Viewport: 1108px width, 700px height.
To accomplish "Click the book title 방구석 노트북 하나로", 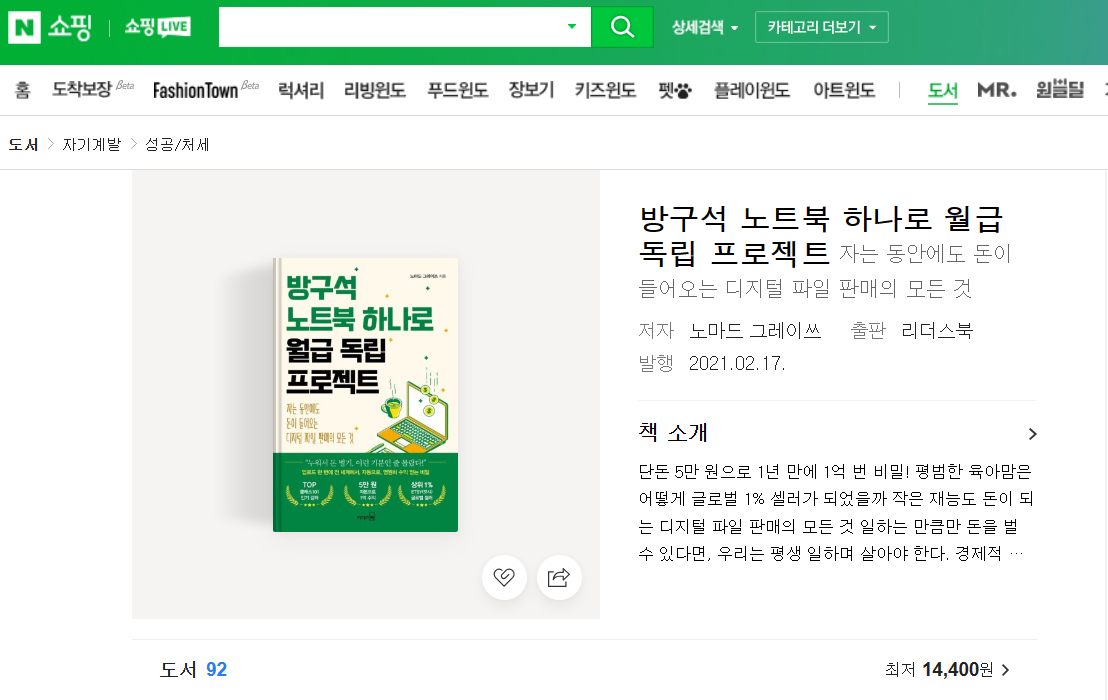I will (x=820, y=236).
